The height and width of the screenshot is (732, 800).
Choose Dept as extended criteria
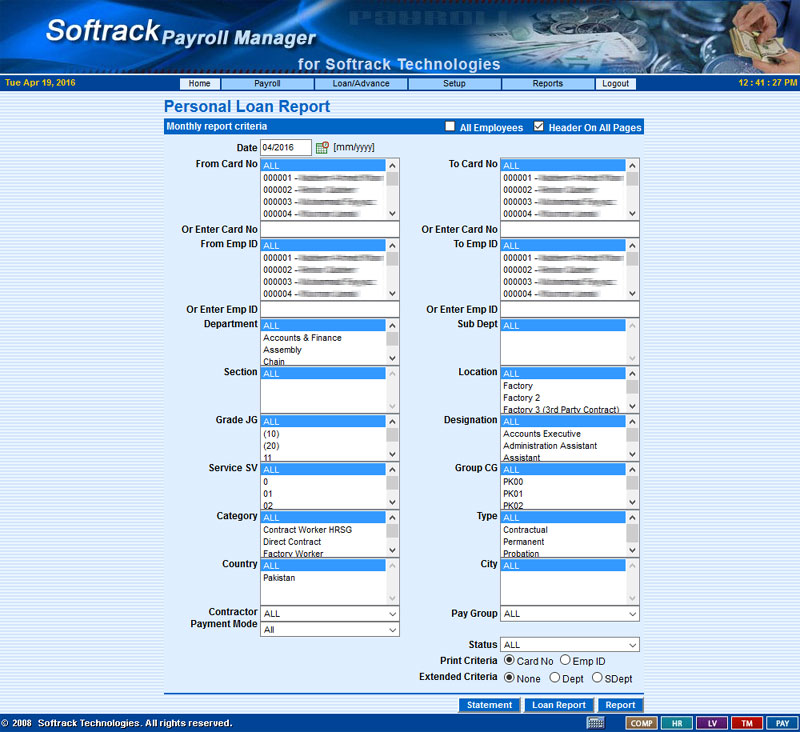555,678
